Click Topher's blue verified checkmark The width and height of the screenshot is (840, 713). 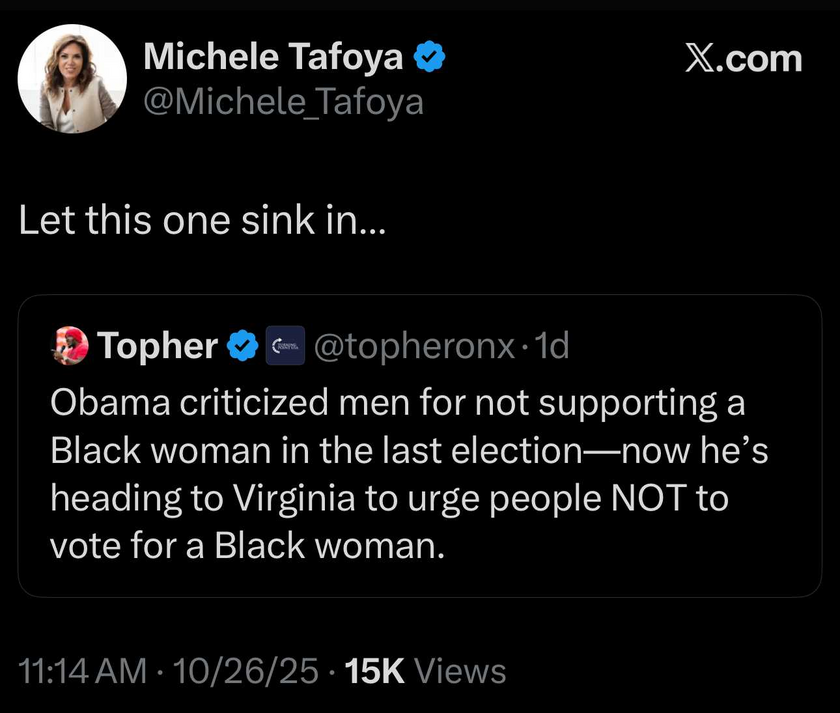[241, 346]
